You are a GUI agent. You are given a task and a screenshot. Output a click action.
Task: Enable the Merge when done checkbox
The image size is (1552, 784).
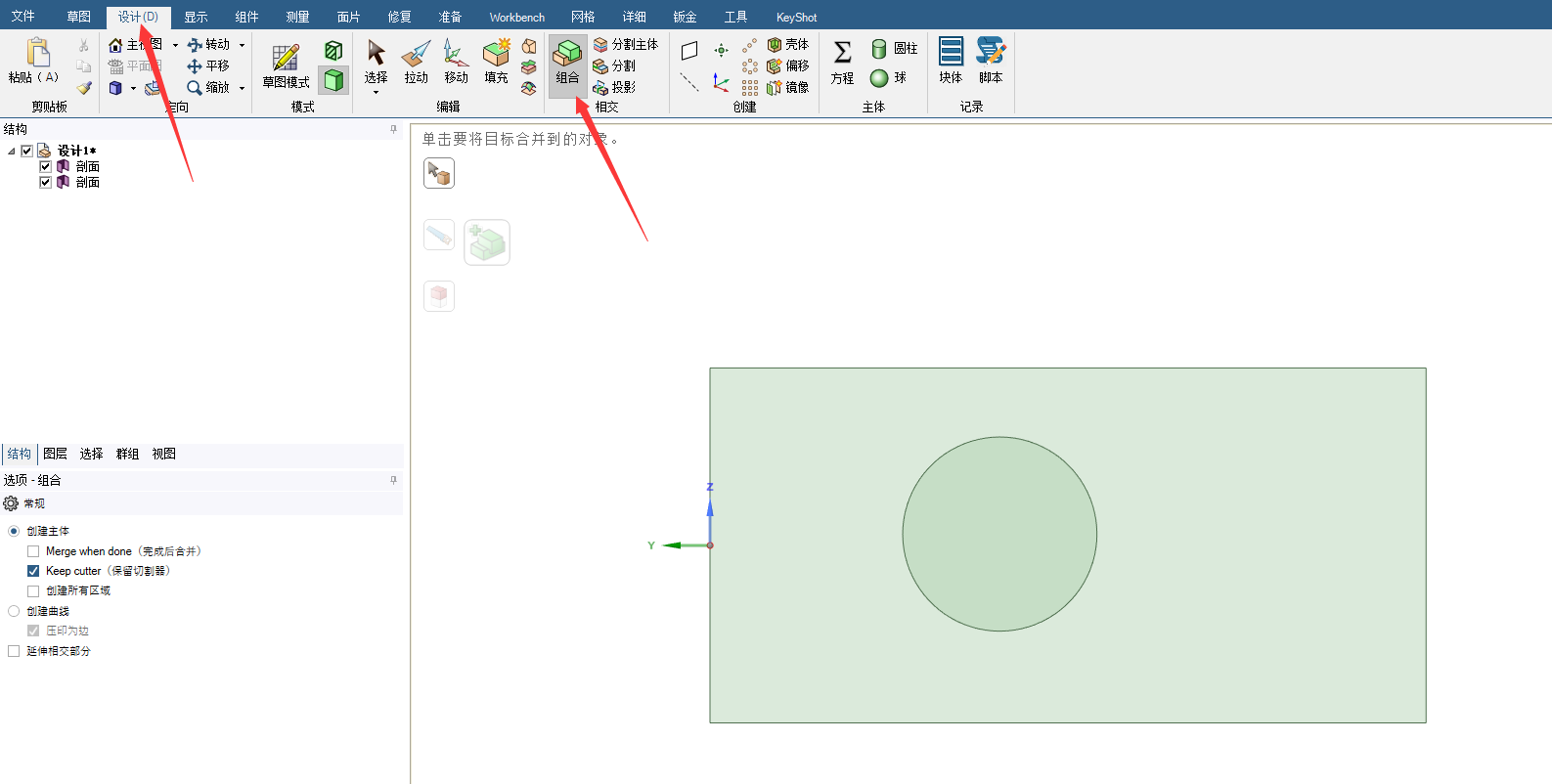click(x=33, y=551)
